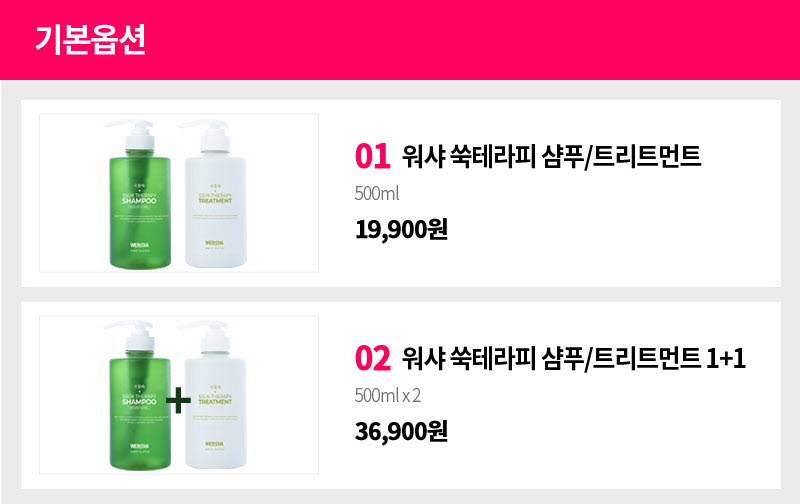Click the 19,900원 price
The image size is (800, 504).
tap(402, 230)
